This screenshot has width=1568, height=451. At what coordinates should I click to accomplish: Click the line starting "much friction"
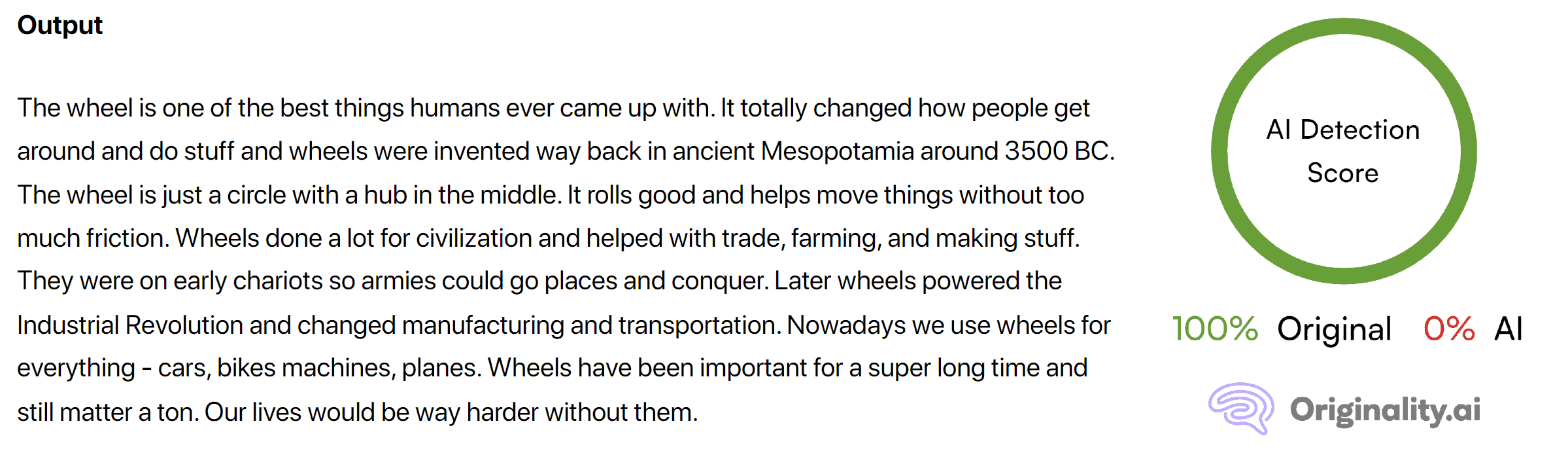[548, 238]
